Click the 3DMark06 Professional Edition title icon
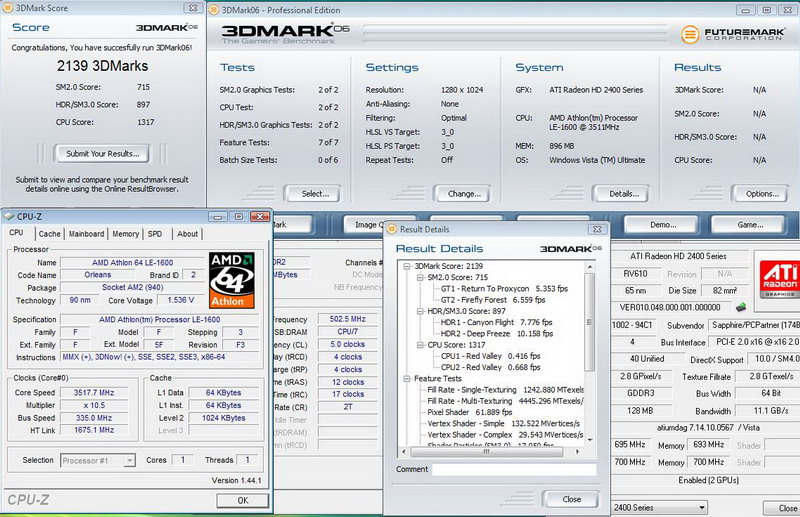 tap(214, 10)
